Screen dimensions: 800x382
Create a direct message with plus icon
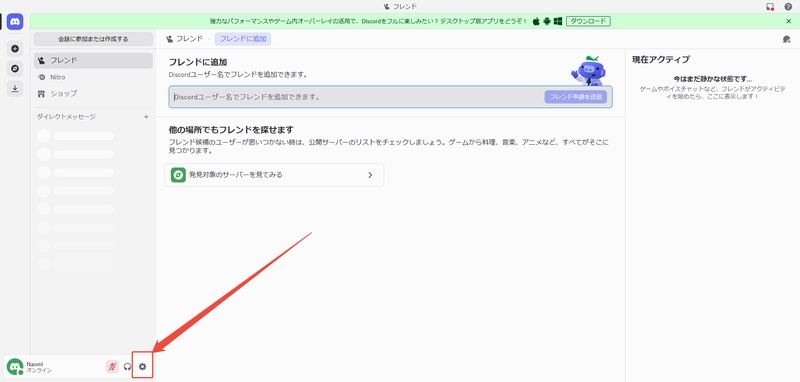[x=146, y=117]
